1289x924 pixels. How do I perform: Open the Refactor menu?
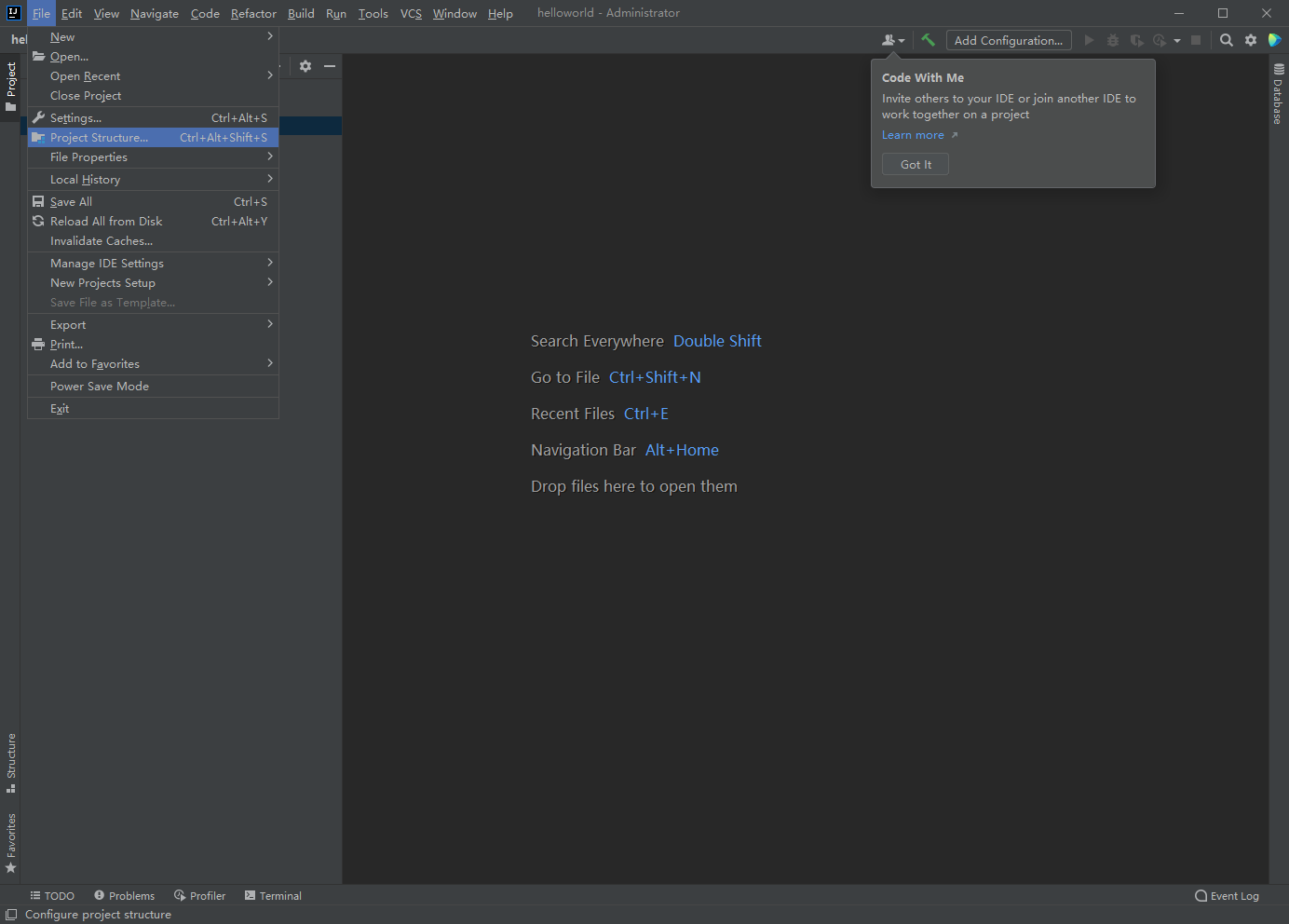(x=253, y=13)
